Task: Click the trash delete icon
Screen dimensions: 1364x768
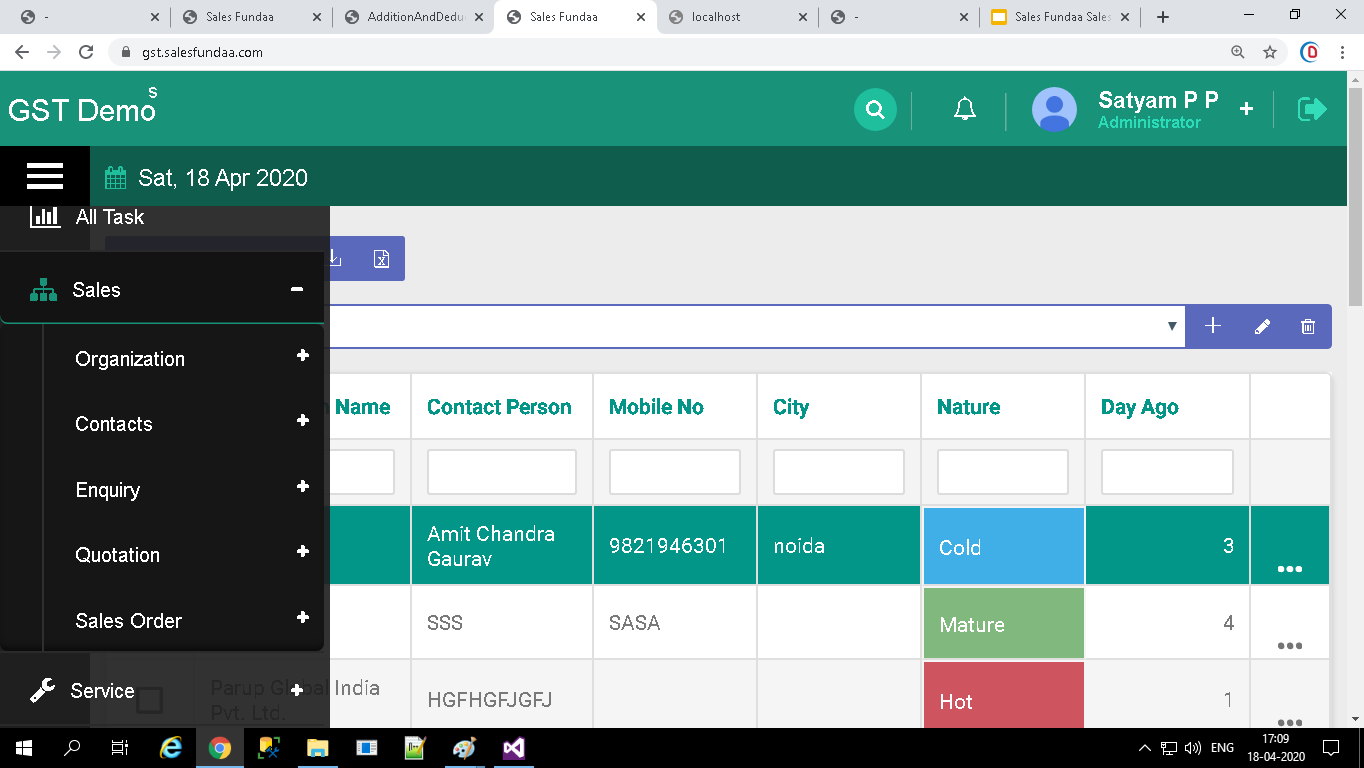Action: coord(1307,327)
